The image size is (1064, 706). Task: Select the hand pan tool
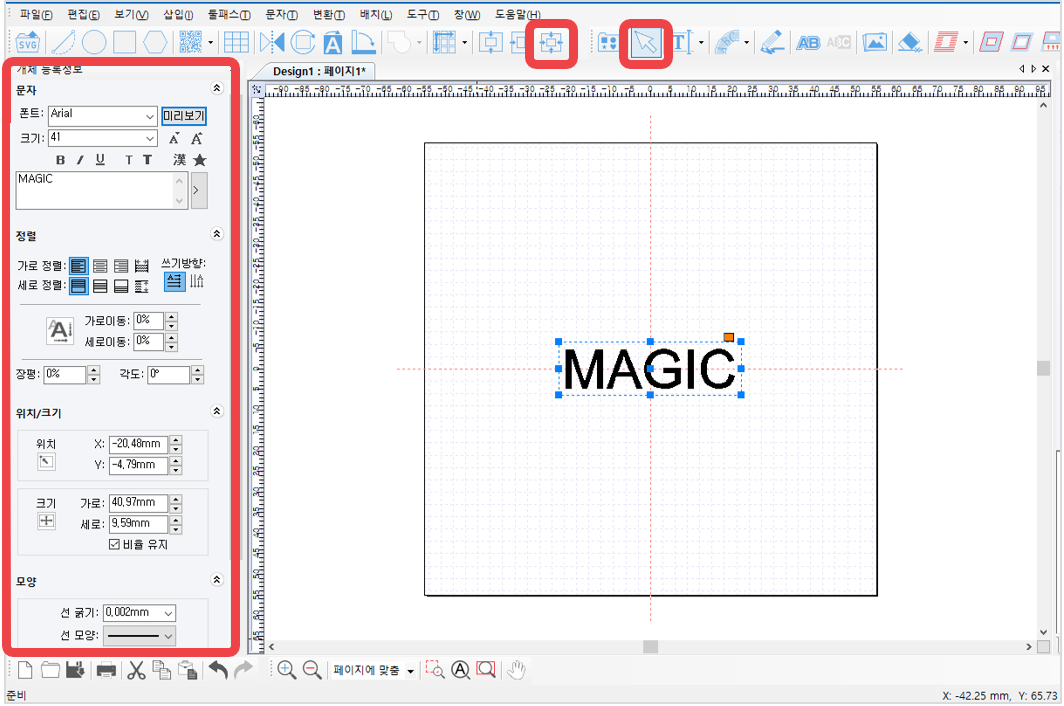[516, 670]
